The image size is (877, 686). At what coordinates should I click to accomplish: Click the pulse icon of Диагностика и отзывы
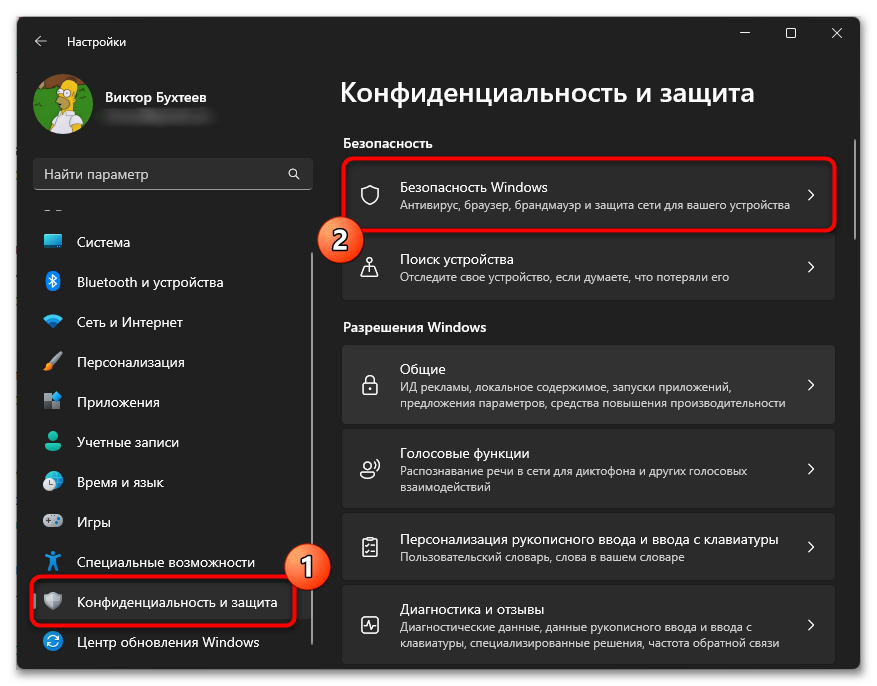(370, 625)
